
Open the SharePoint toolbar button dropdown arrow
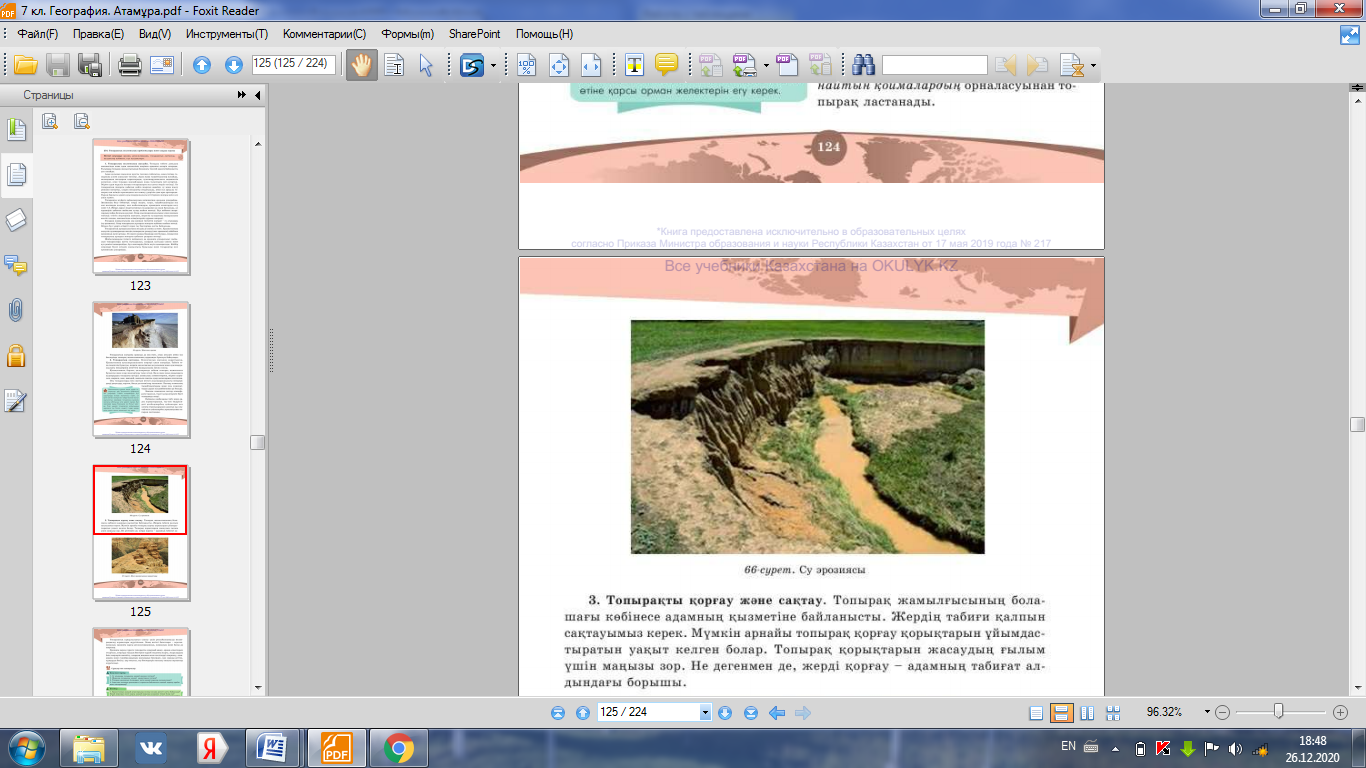pos(493,66)
